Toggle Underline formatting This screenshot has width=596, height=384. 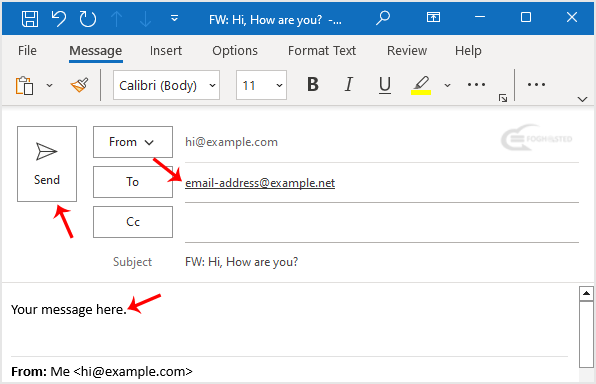tap(385, 85)
